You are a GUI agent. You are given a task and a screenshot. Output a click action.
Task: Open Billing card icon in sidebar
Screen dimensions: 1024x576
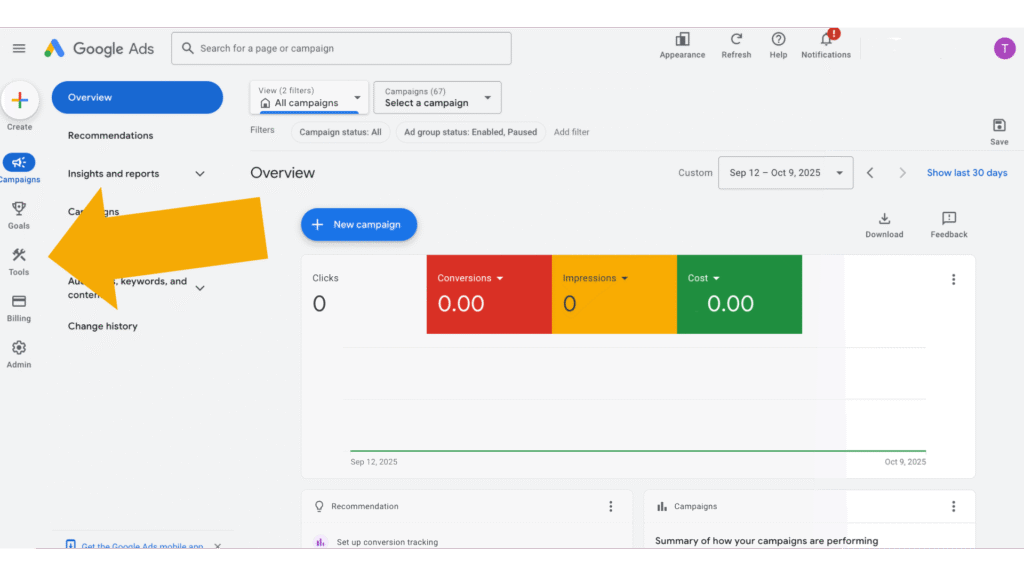click(x=19, y=302)
